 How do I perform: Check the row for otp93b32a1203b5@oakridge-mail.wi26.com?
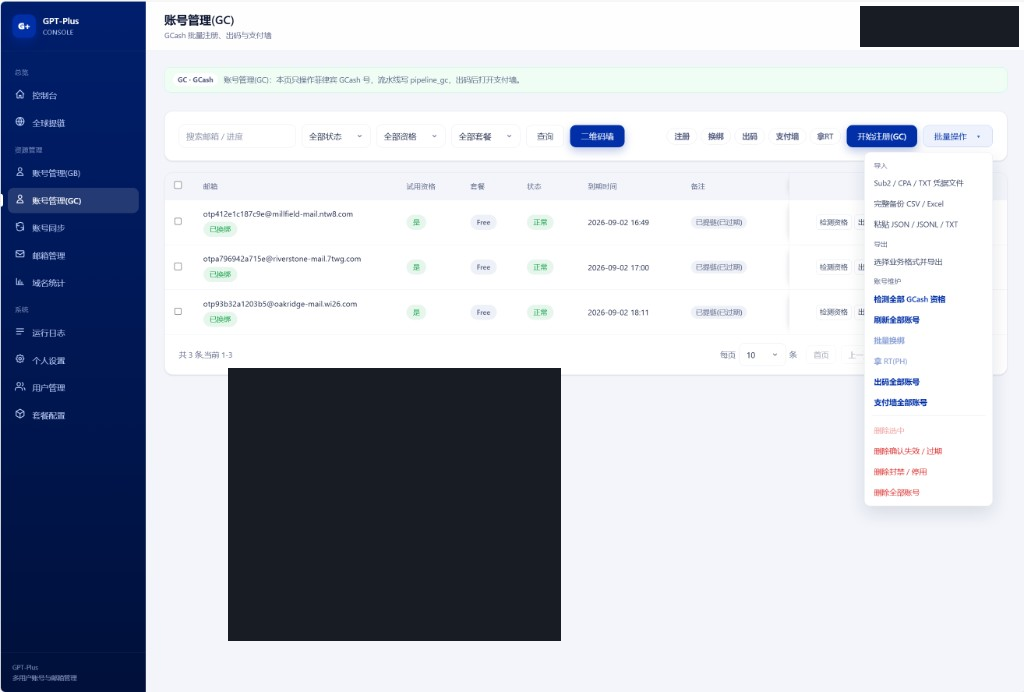pos(178,311)
